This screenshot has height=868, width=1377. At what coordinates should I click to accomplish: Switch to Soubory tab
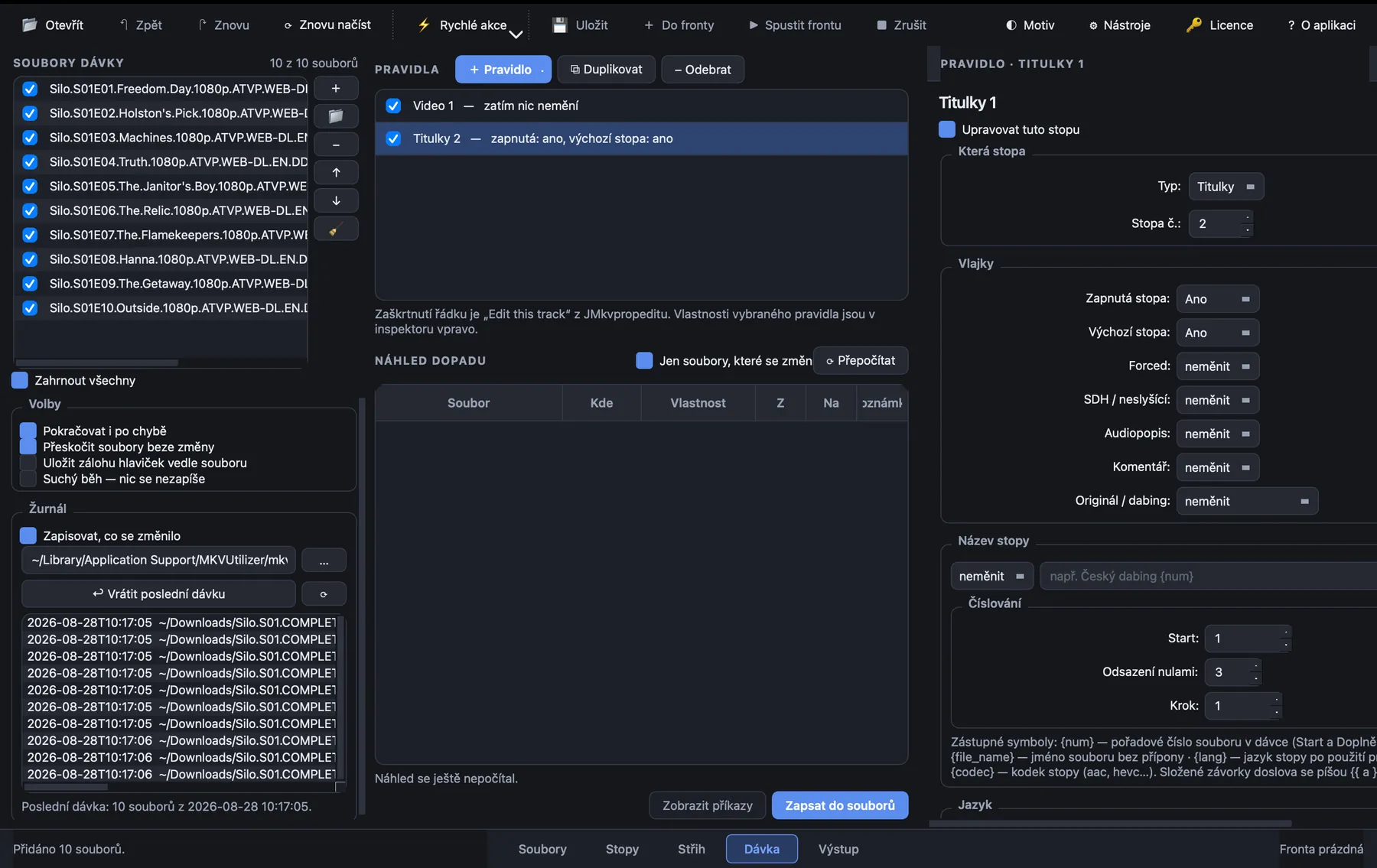tap(542, 849)
